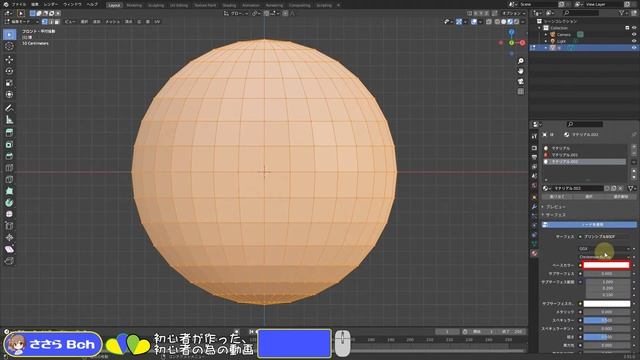Open Material properties tab icon
The image size is (640, 360).
click(x=534, y=253)
